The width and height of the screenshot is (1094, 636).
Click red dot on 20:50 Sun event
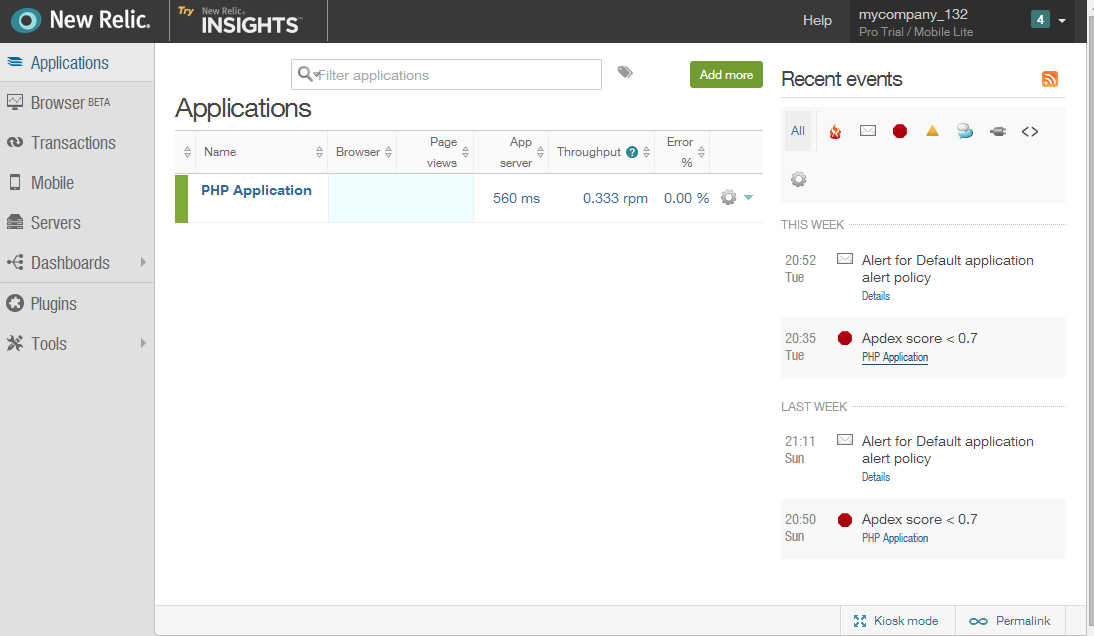[x=845, y=520]
